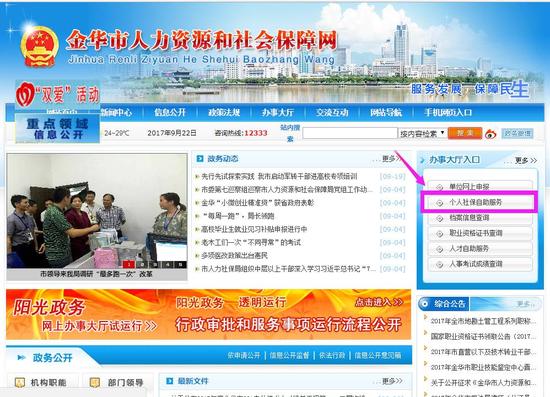Open the 网站导航 menu

(x=386, y=113)
